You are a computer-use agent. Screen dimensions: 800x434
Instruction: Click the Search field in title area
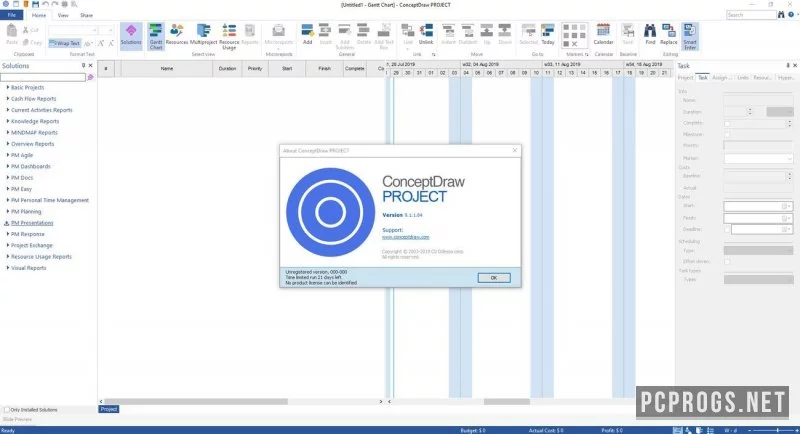point(751,15)
